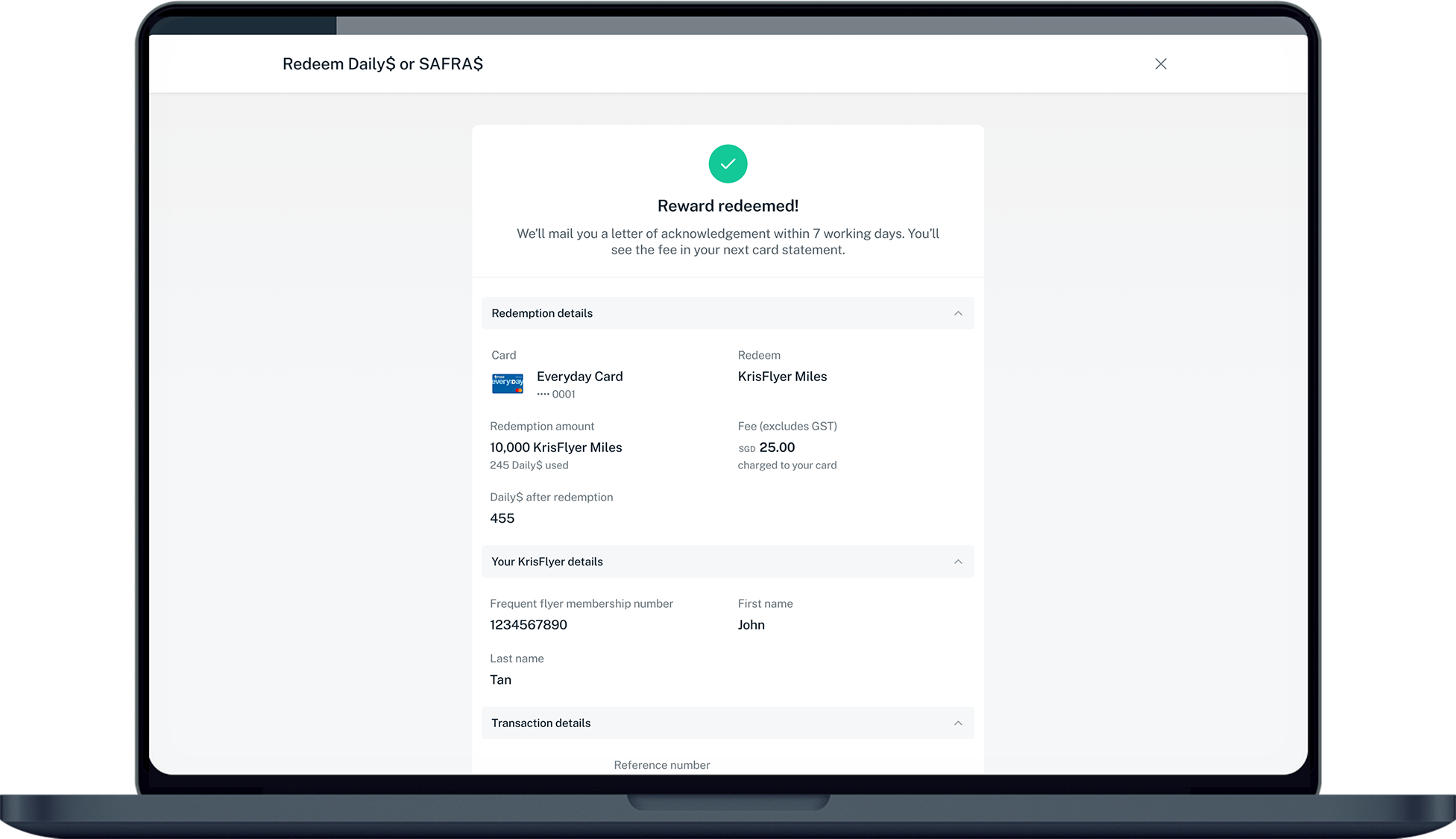The height and width of the screenshot is (839, 1456).
Task: Click the Reward redeemed! heading
Action: [728, 206]
